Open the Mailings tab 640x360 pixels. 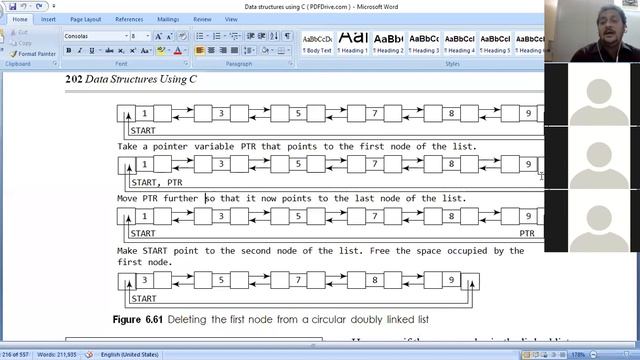(168, 19)
